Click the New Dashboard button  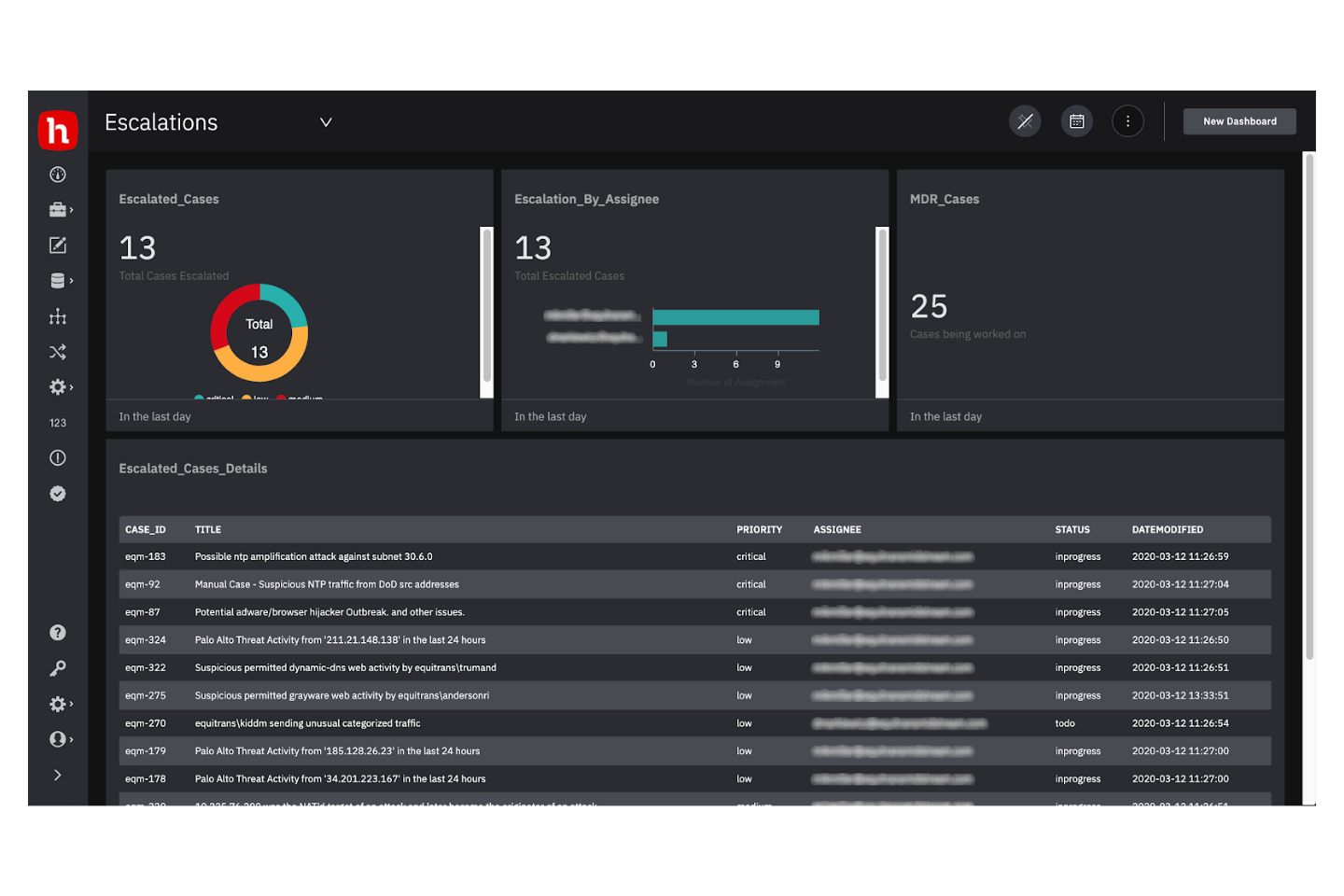(1239, 121)
